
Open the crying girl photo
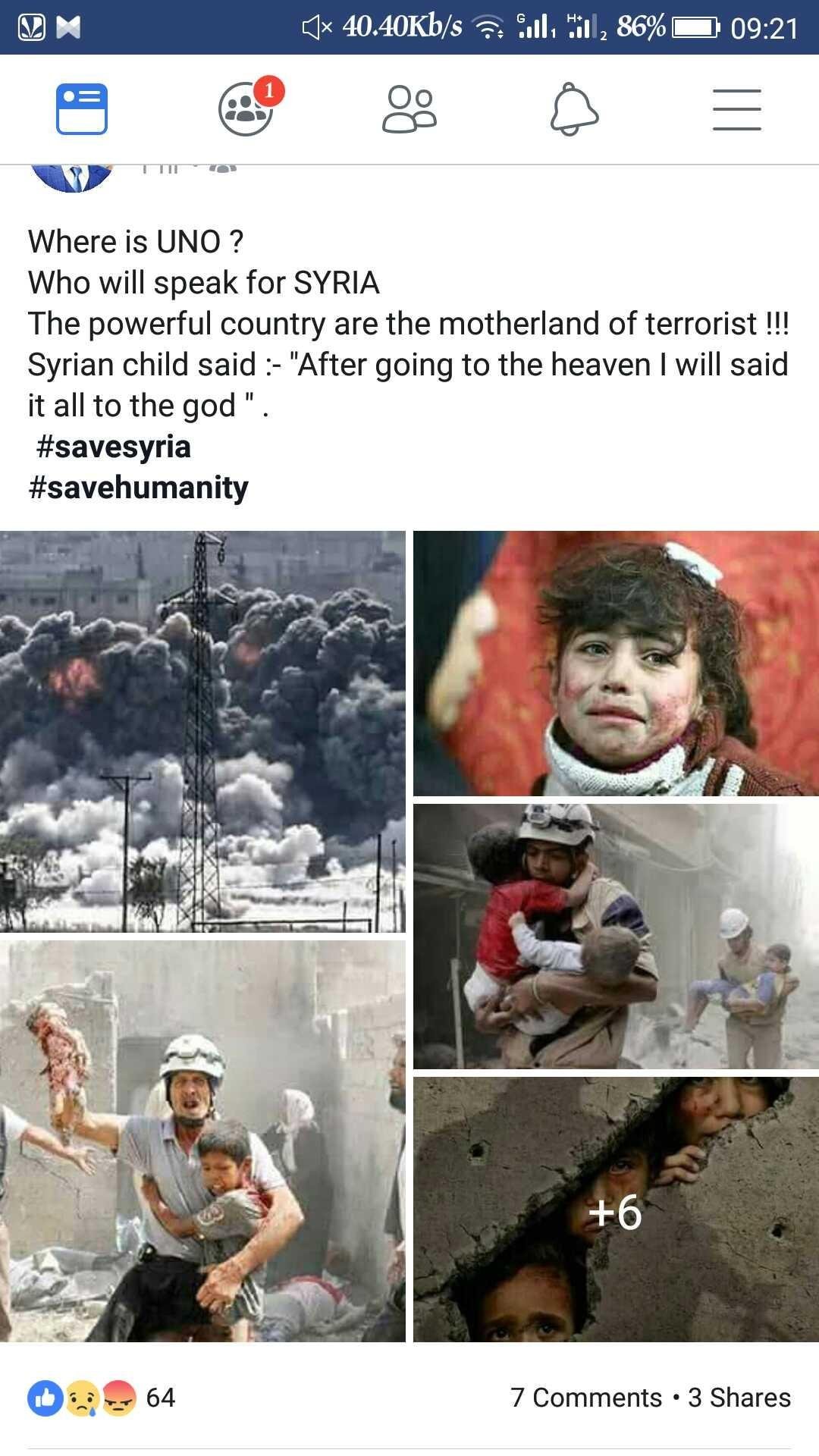[616, 664]
